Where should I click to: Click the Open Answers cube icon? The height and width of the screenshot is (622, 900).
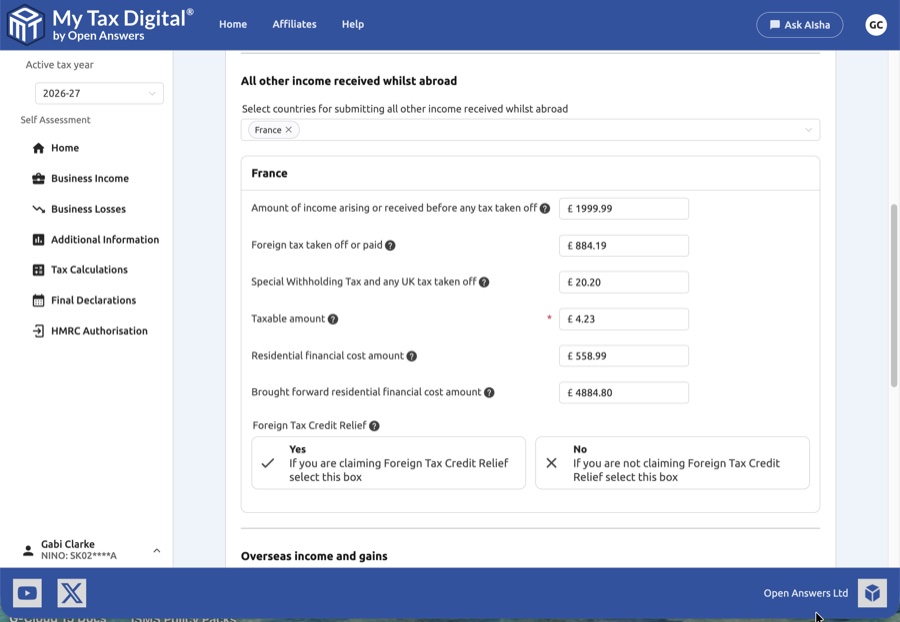pos(872,593)
